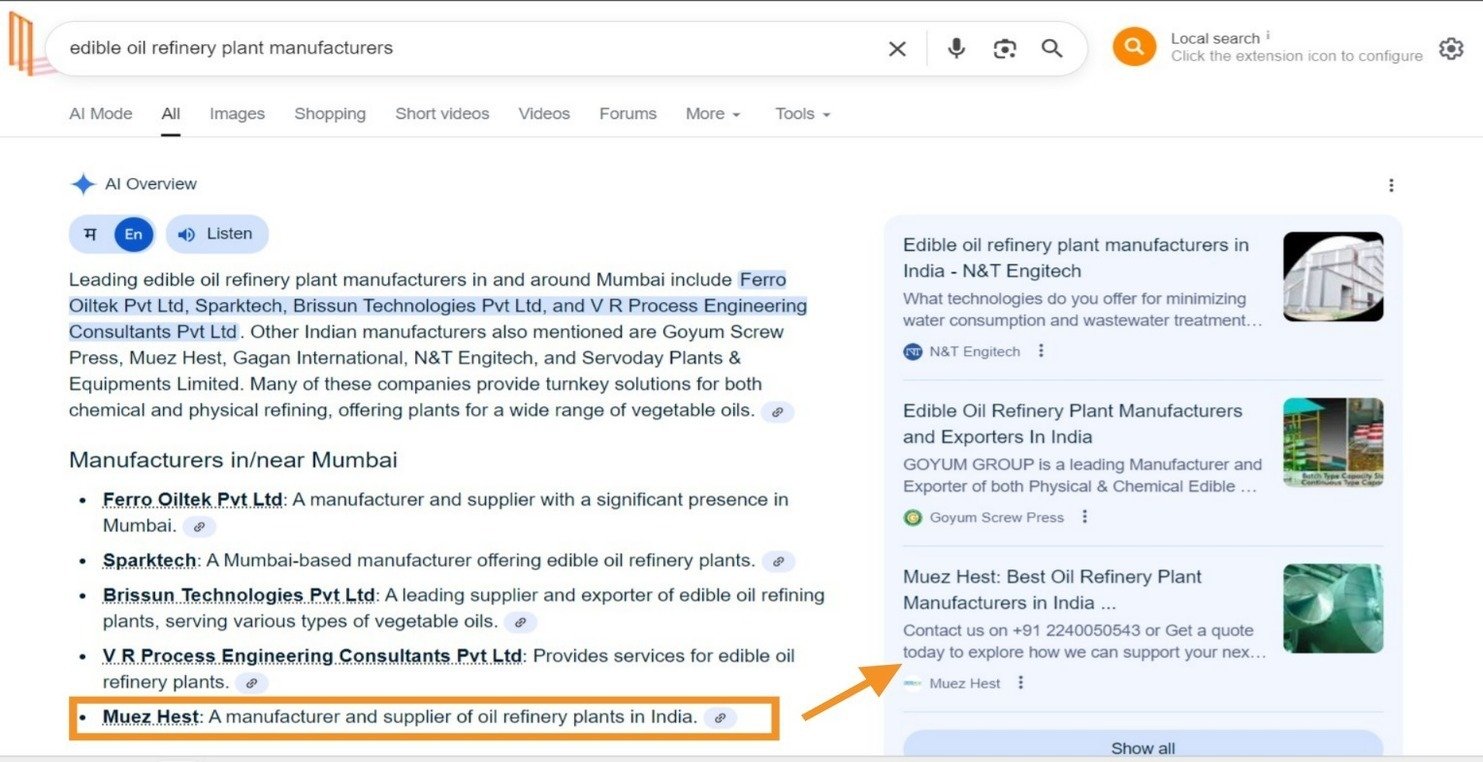
Task: Open three-dot menu beside N&T Engitech source
Action: point(1041,351)
